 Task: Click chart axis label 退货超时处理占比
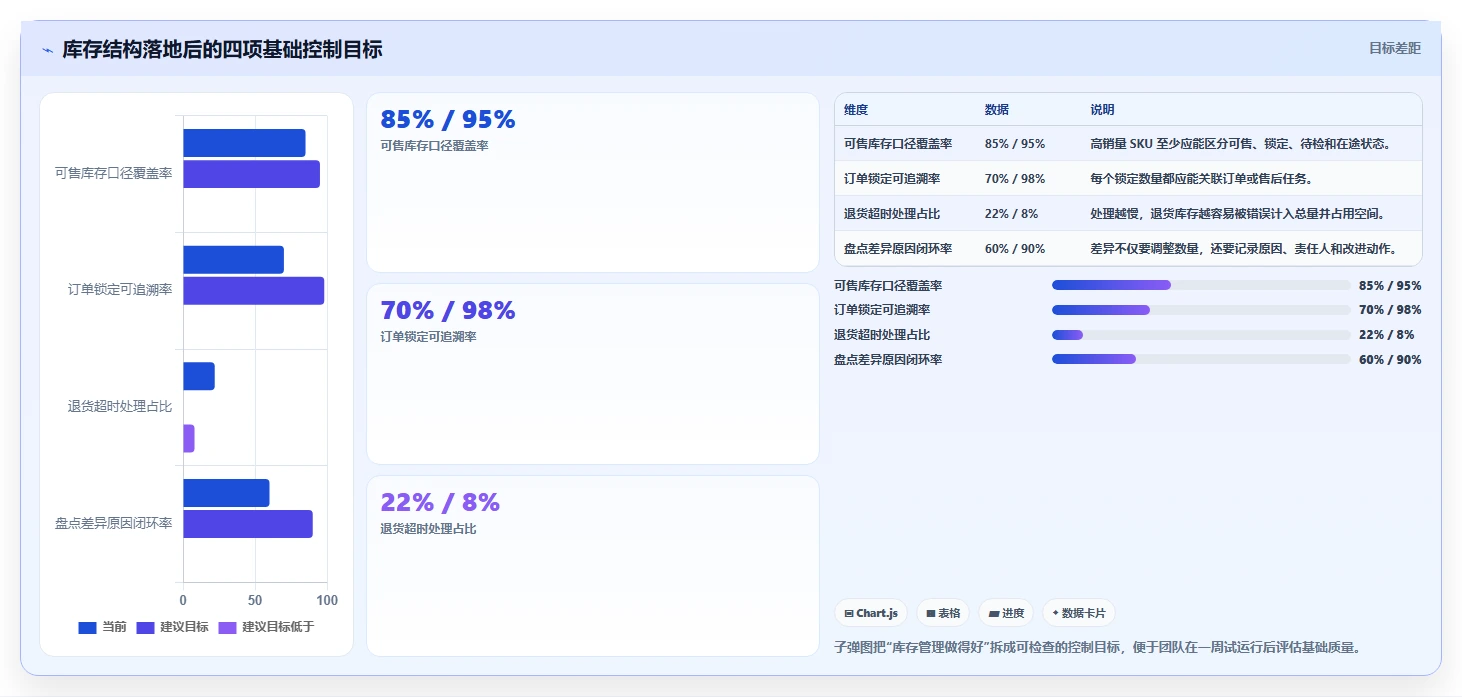click(120, 406)
